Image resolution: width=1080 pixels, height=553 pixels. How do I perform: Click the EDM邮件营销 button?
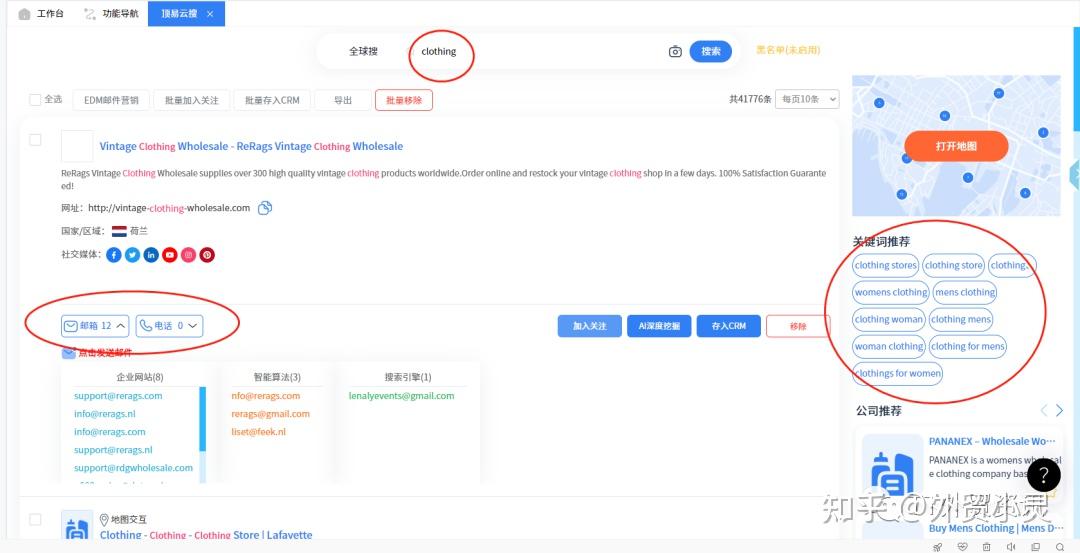tap(111, 100)
